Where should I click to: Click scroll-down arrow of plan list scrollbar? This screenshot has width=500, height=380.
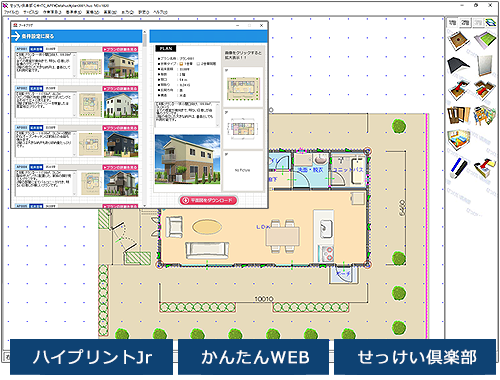[x=145, y=205]
